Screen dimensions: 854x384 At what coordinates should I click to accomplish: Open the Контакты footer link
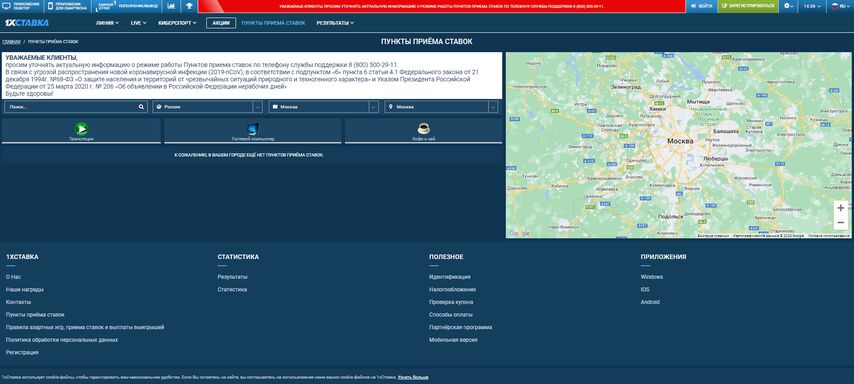(19, 302)
